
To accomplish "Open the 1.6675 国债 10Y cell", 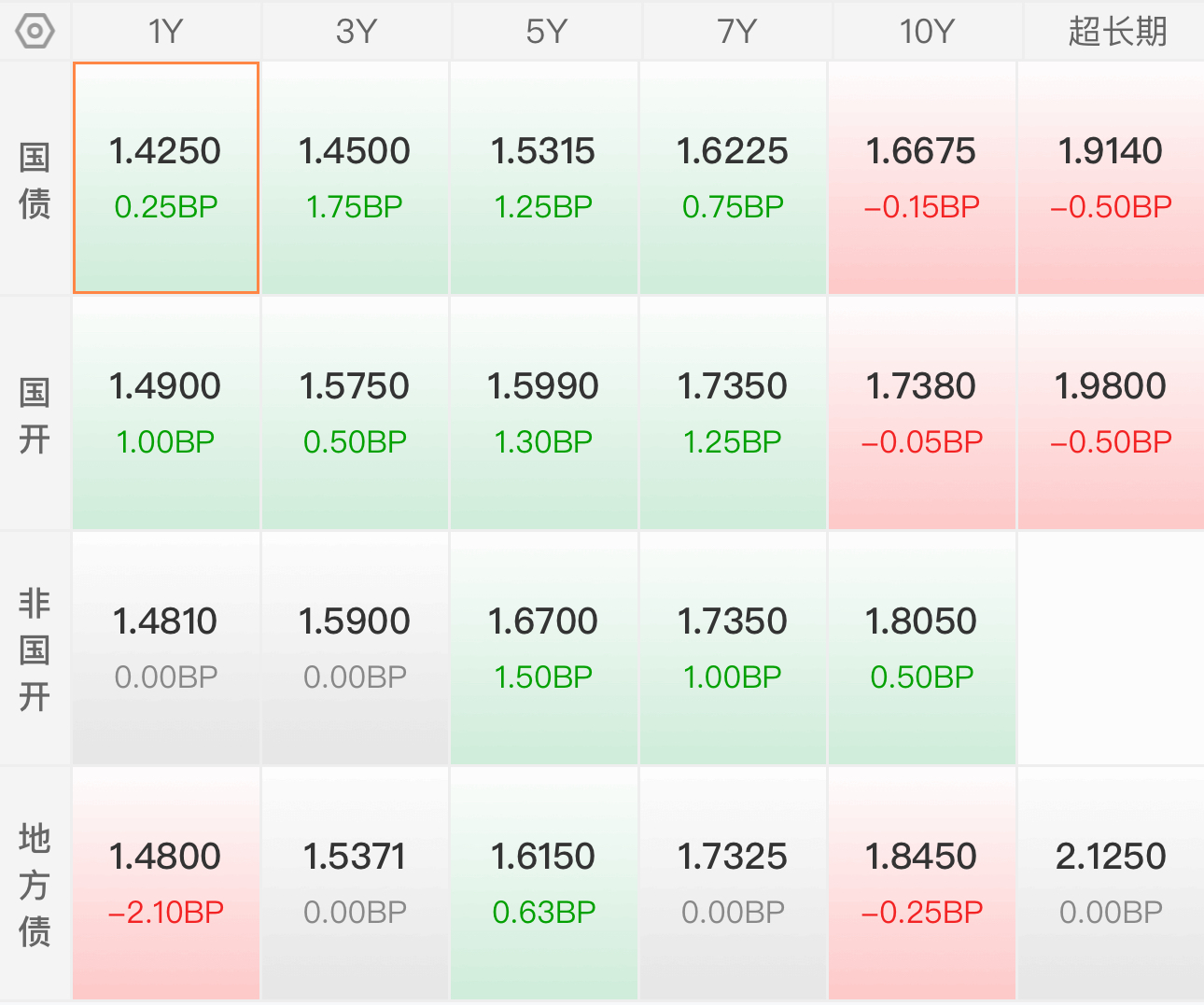I will coord(922,177).
